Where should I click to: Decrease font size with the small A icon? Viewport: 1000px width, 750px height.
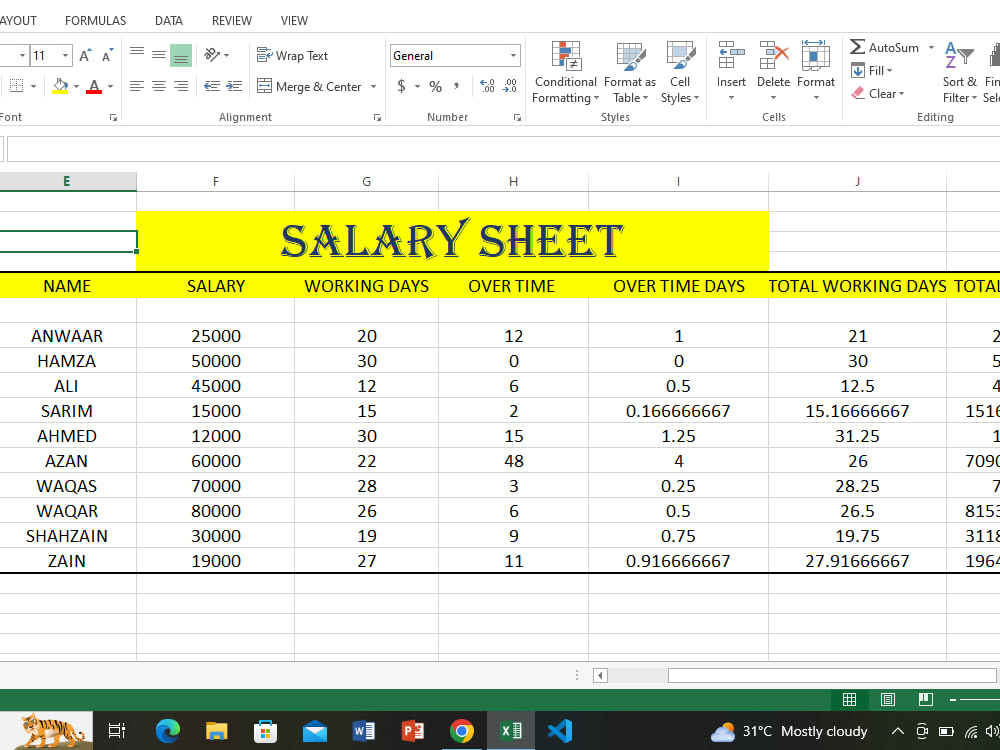pyautogui.click(x=107, y=55)
